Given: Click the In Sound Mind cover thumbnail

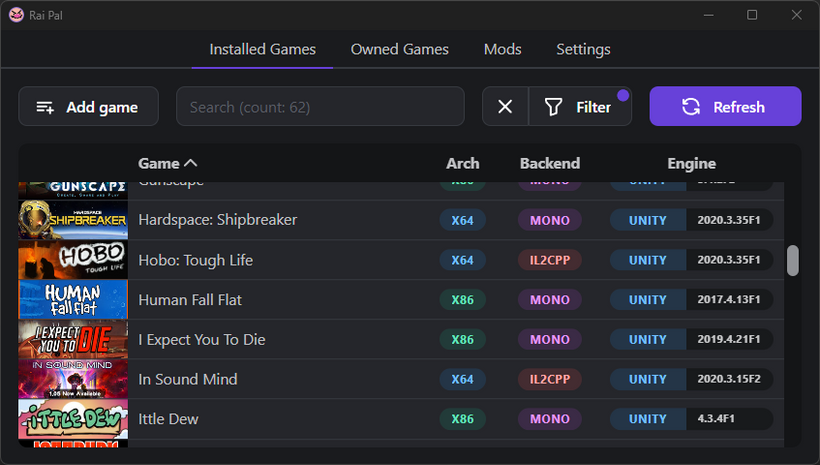Looking at the screenshot, I should 73,380.
